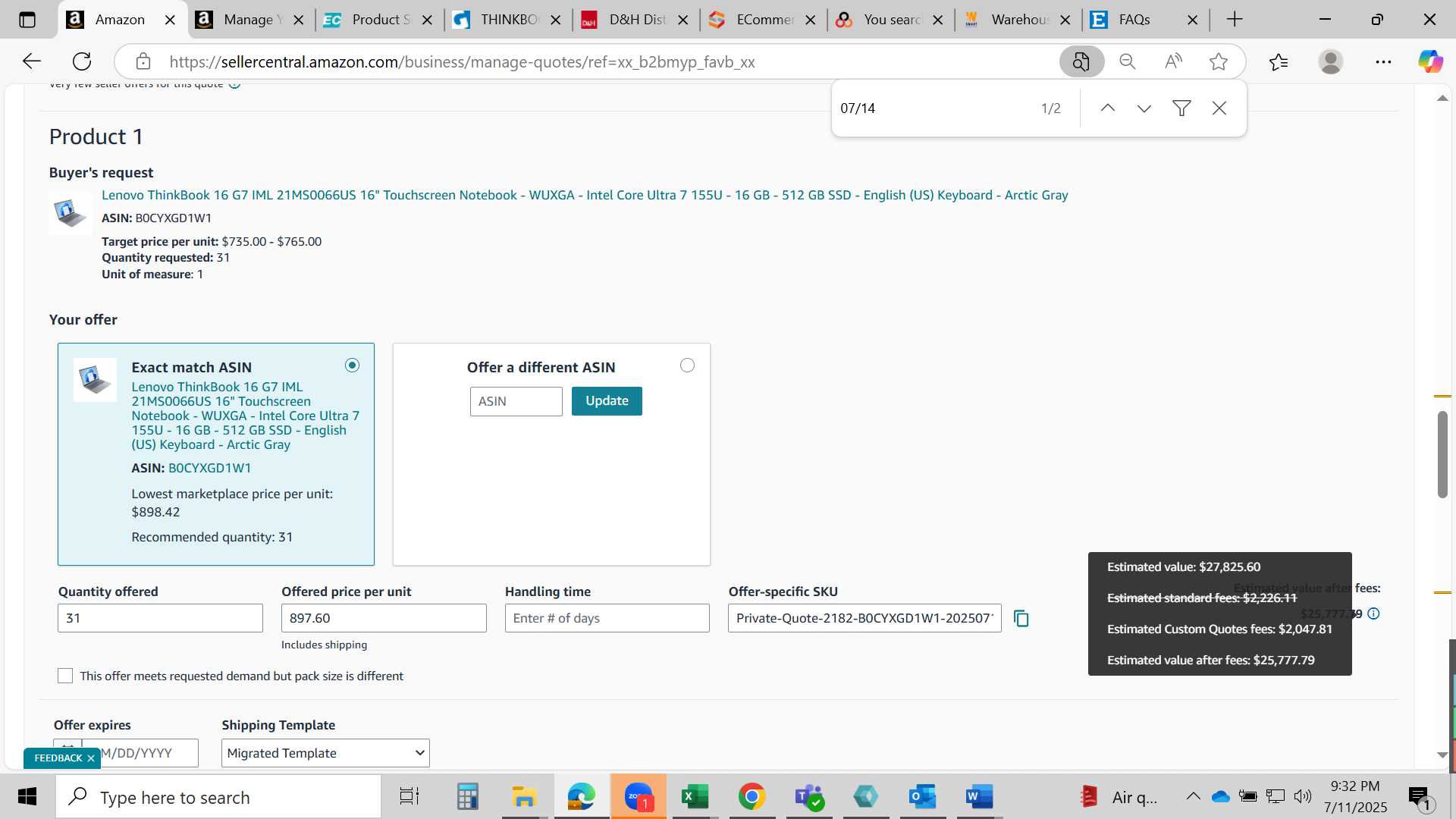
Task: View site information lock icon
Action: point(143,61)
